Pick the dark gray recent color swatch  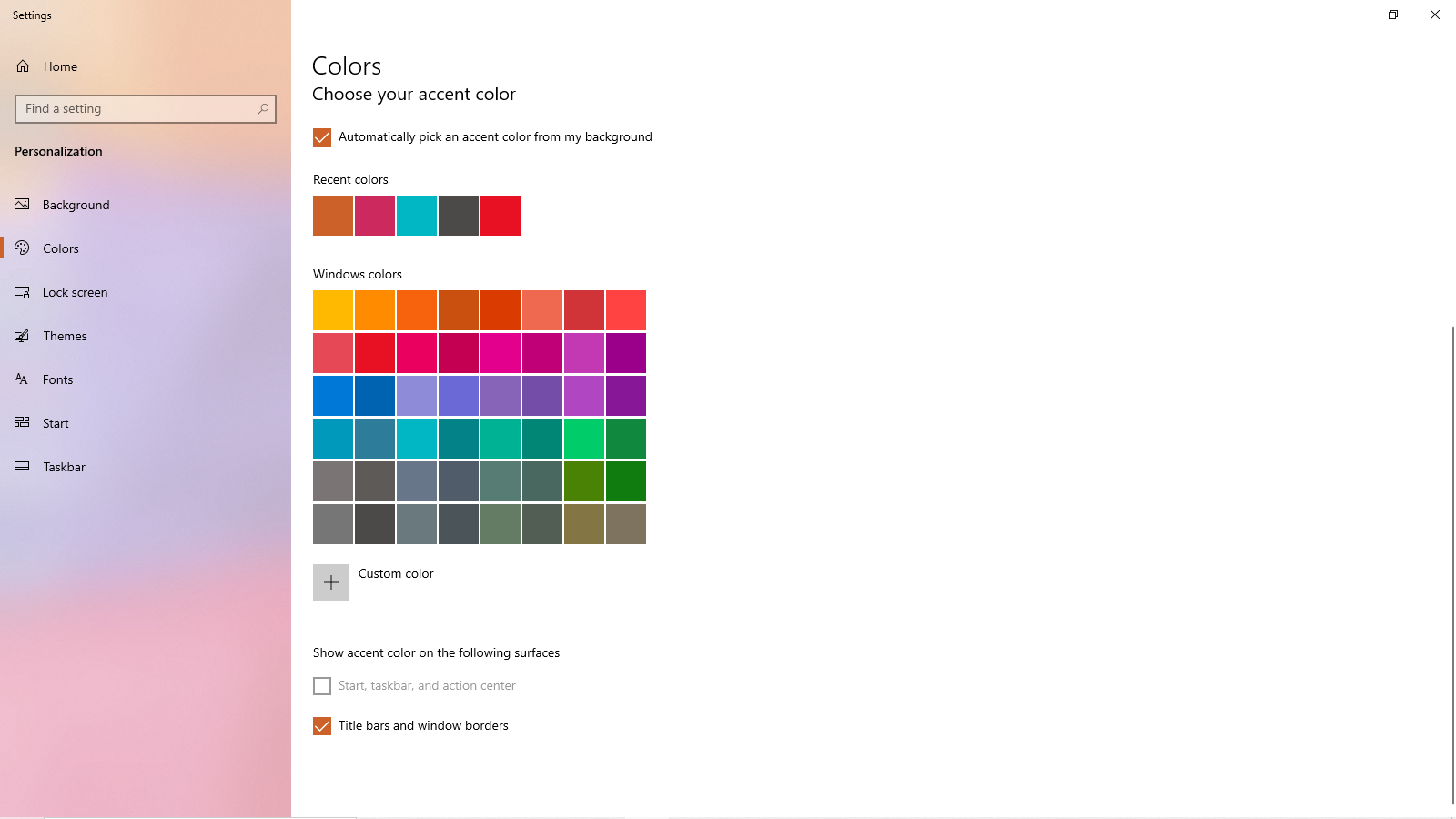click(x=459, y=216)
